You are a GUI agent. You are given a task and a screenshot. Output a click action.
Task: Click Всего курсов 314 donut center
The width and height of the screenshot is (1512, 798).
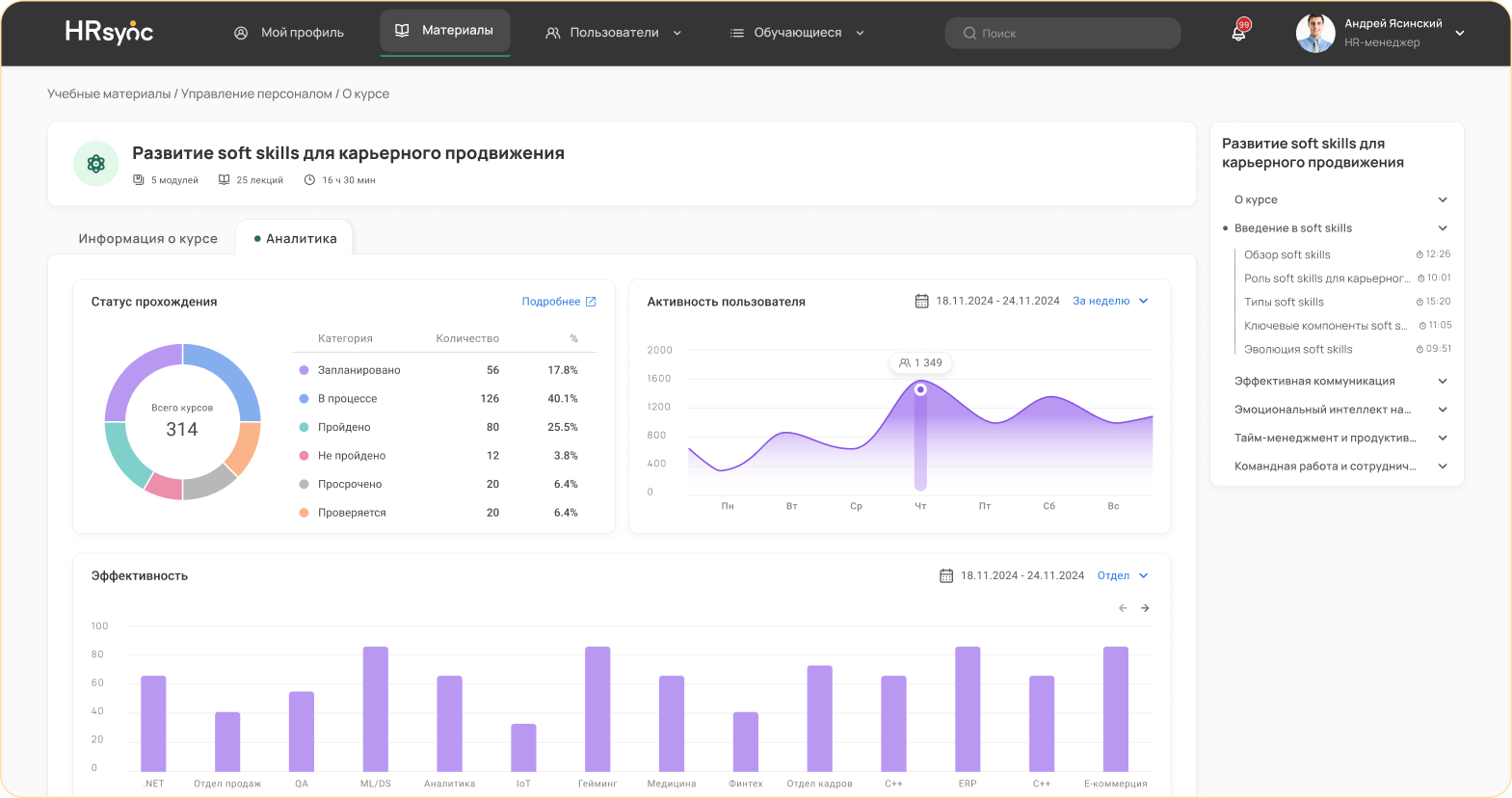(x=182, y=421)
